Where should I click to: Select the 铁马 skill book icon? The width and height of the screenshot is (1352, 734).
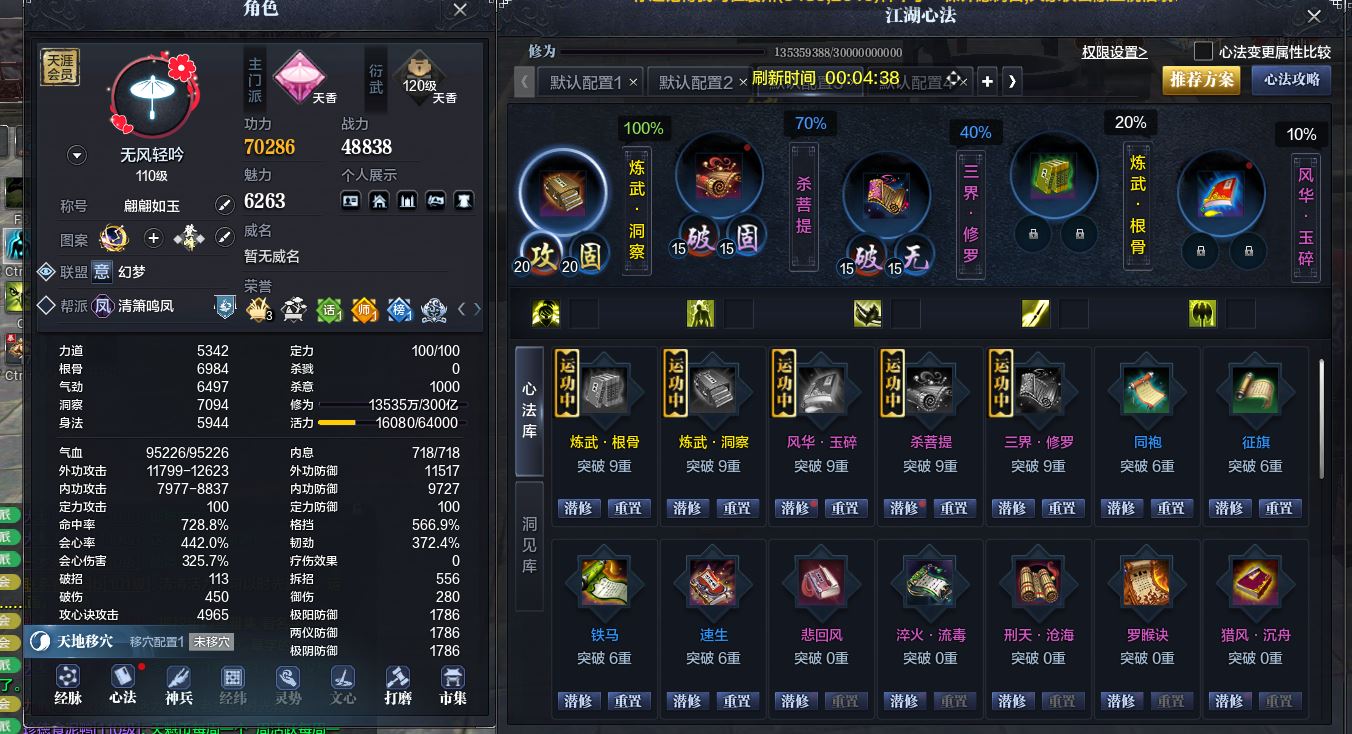[604, 582]
